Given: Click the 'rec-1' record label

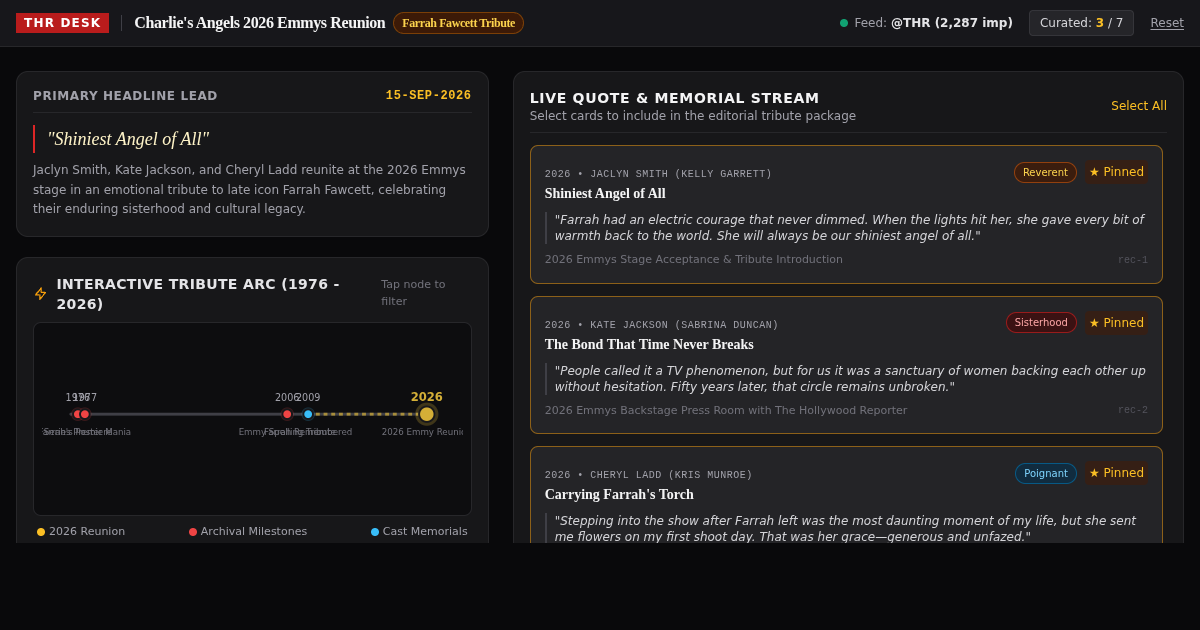Looking at the screenshot, I should coord(1133,260).
